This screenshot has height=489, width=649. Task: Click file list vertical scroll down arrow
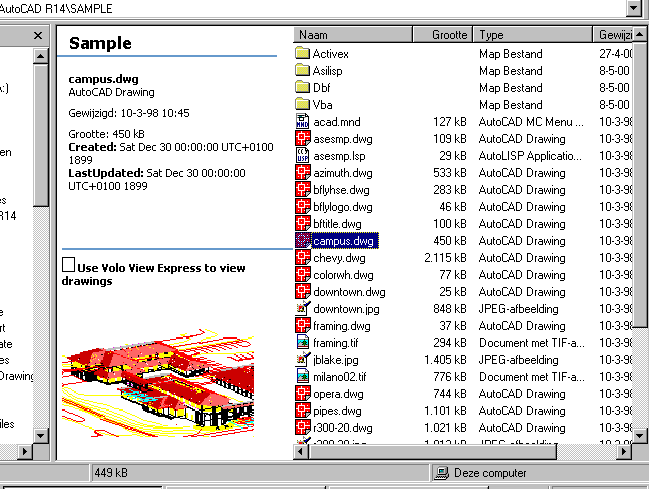(x=639, y=435)
